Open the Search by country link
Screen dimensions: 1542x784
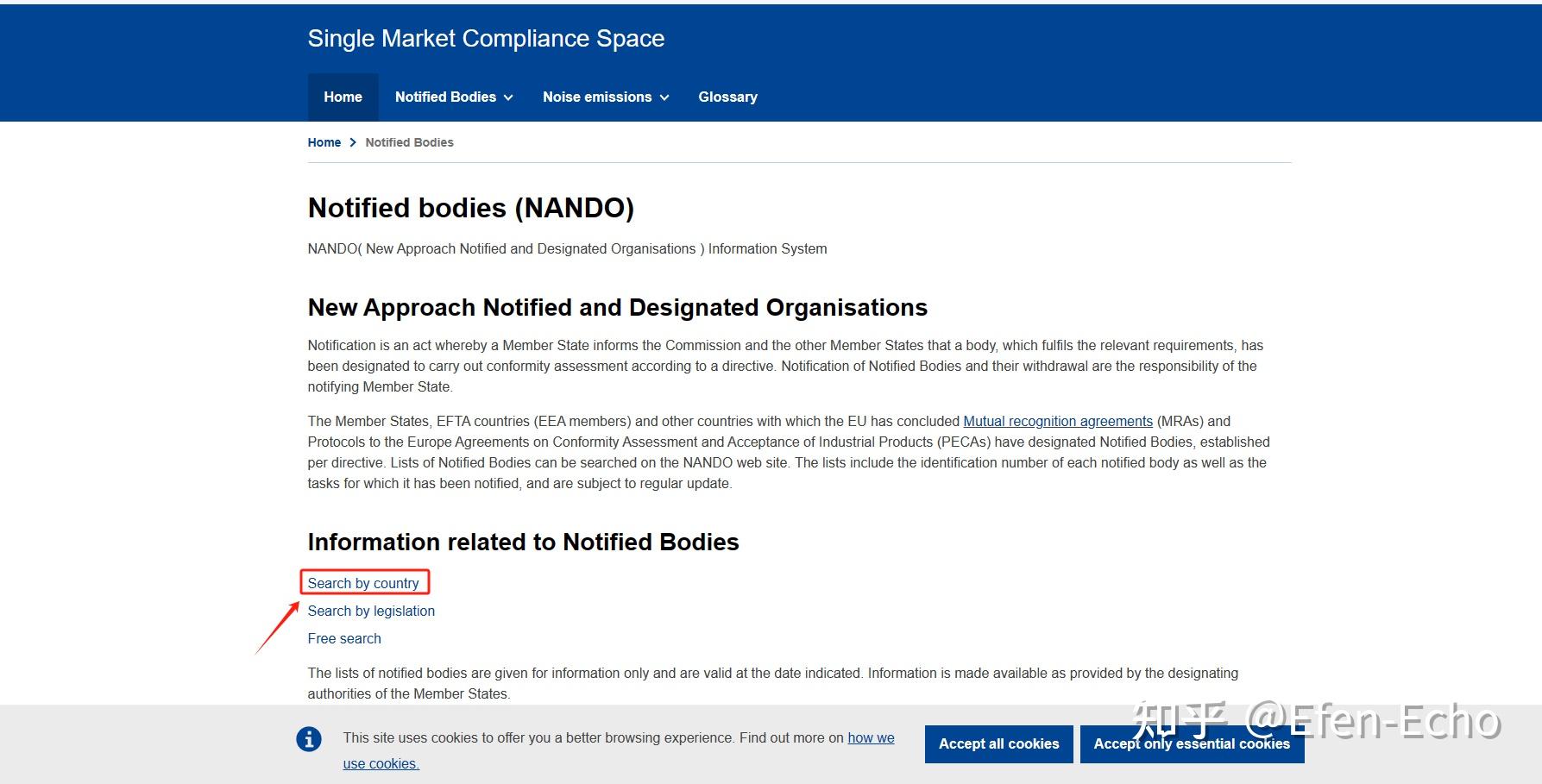point(363,583)
